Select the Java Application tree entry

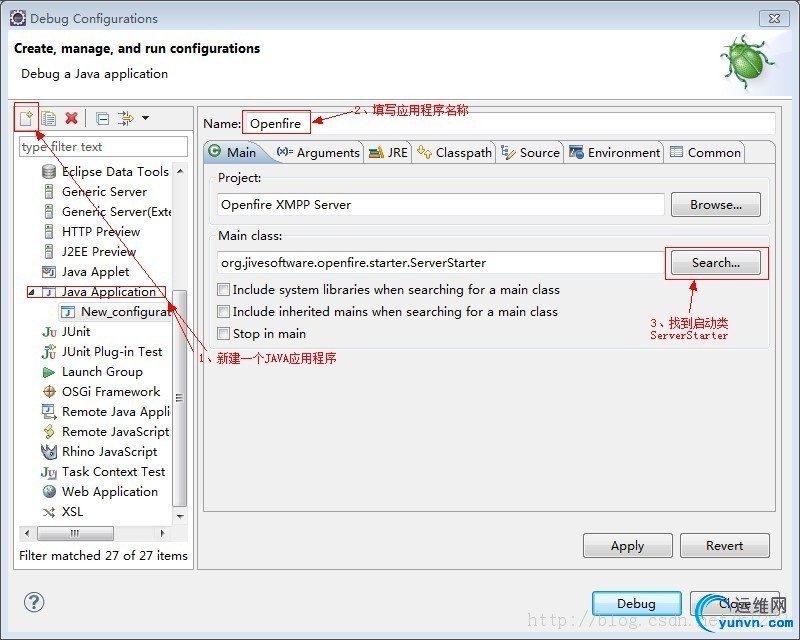tap(109, 291)
